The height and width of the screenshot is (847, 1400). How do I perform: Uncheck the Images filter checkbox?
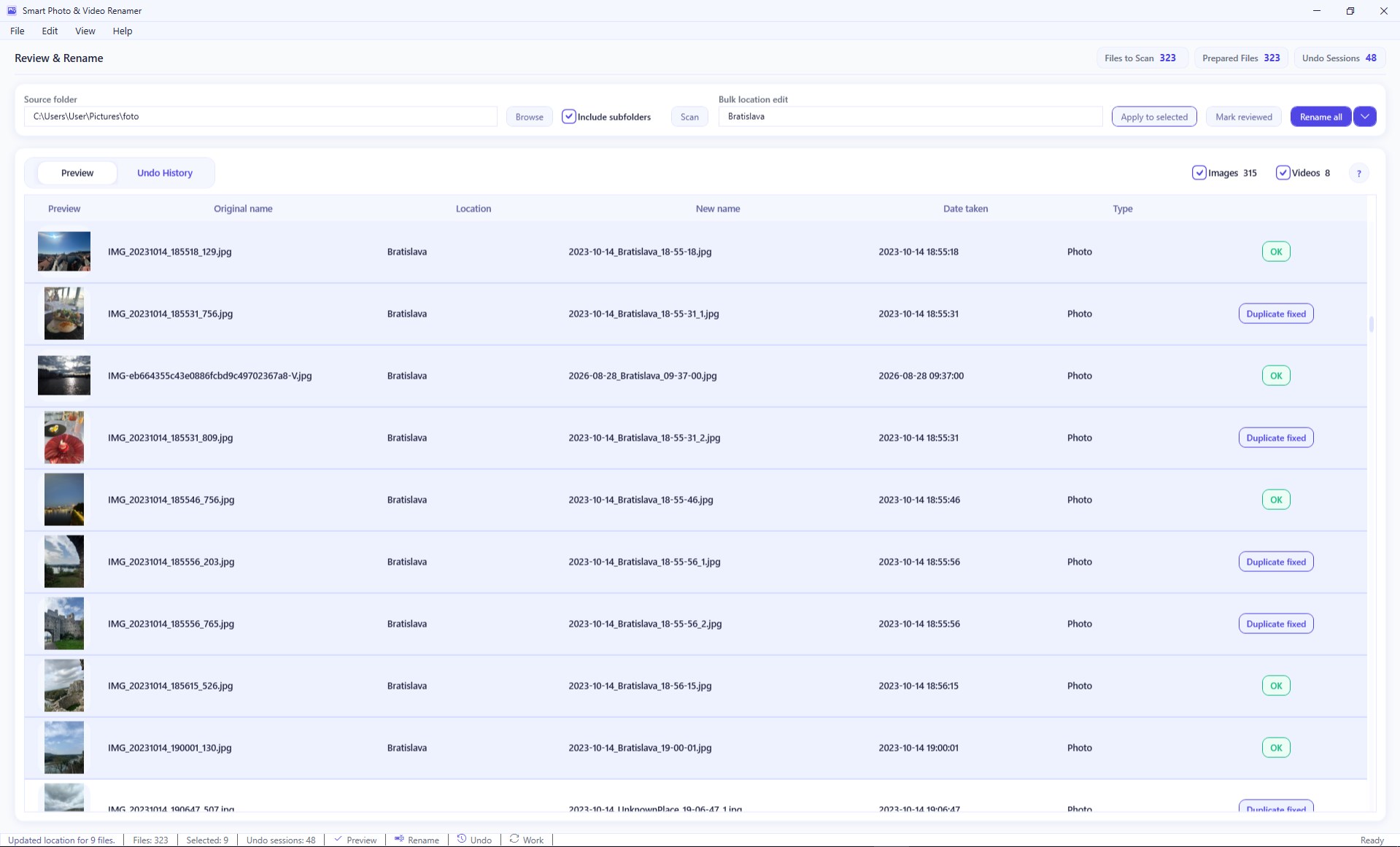(1199, 173)
